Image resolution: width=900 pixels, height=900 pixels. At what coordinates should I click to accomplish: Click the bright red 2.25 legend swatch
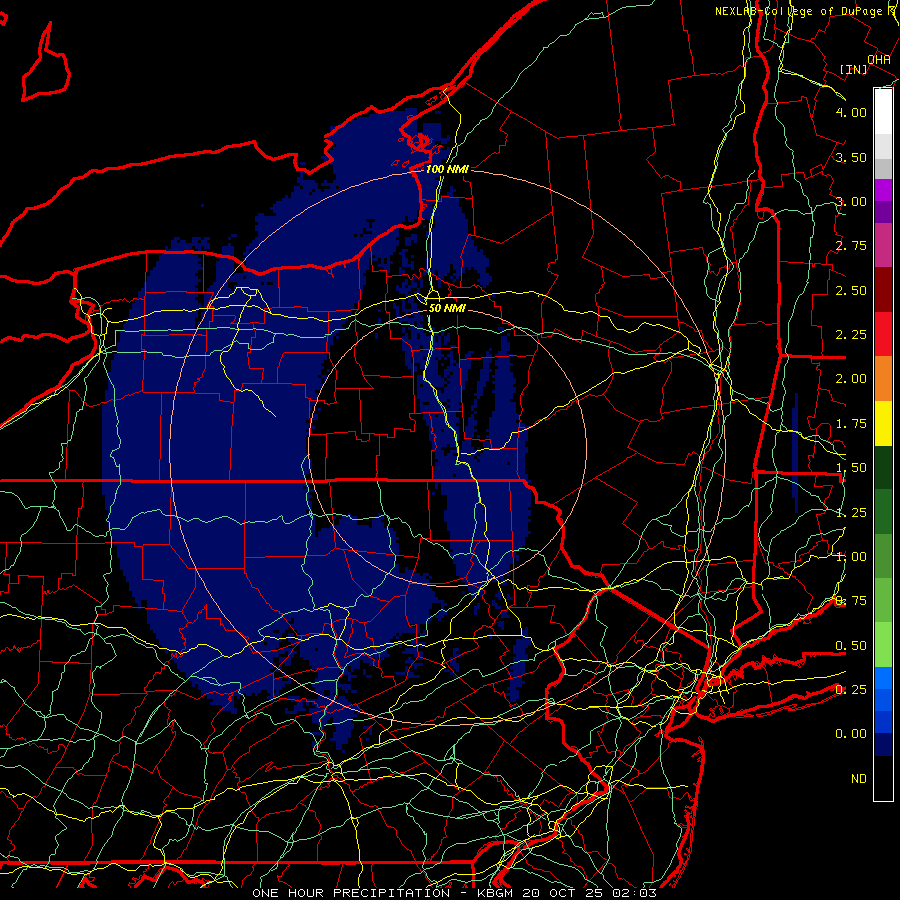click(x=883, y=334)
